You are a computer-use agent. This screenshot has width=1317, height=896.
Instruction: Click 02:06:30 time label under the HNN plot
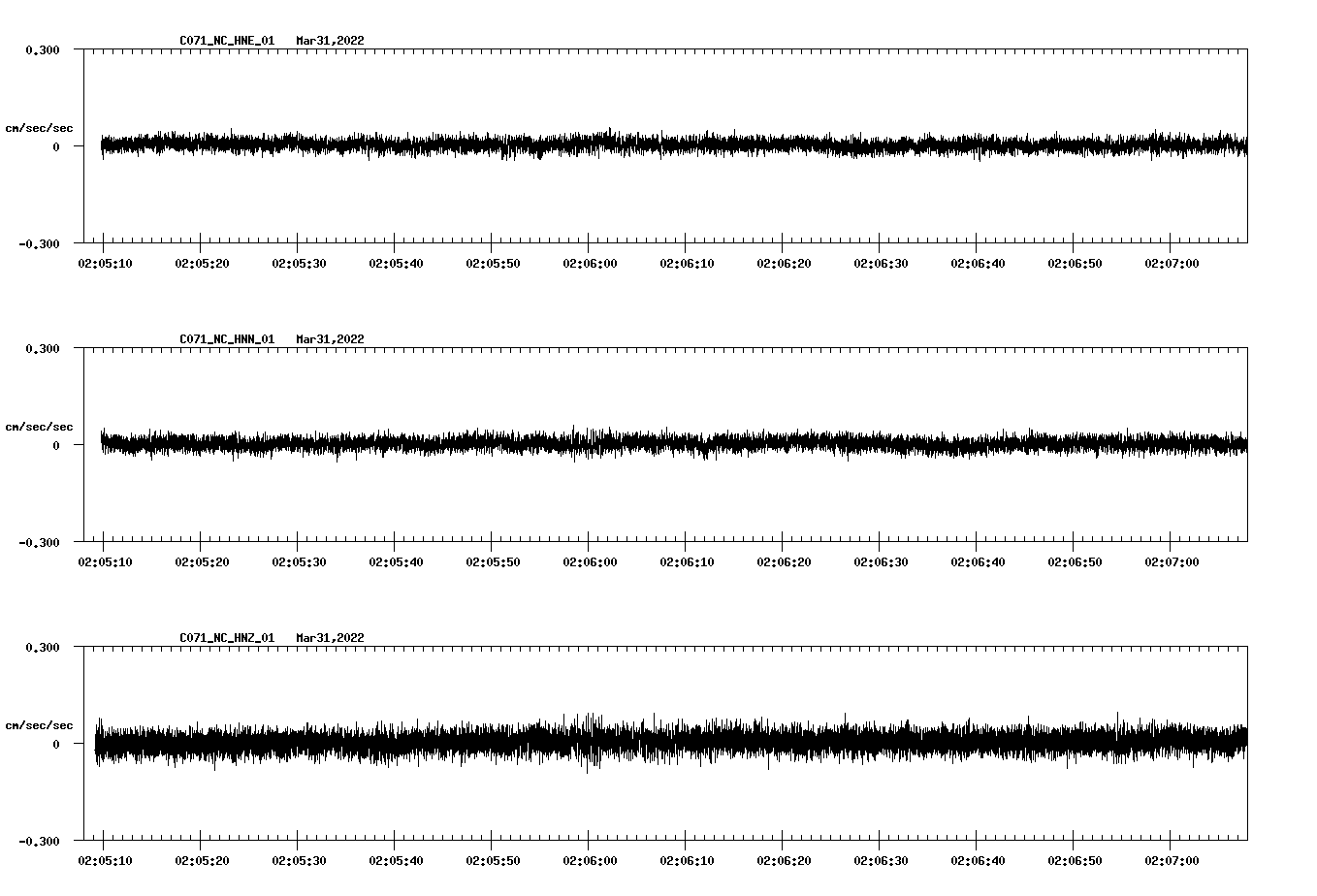point(881,562)
